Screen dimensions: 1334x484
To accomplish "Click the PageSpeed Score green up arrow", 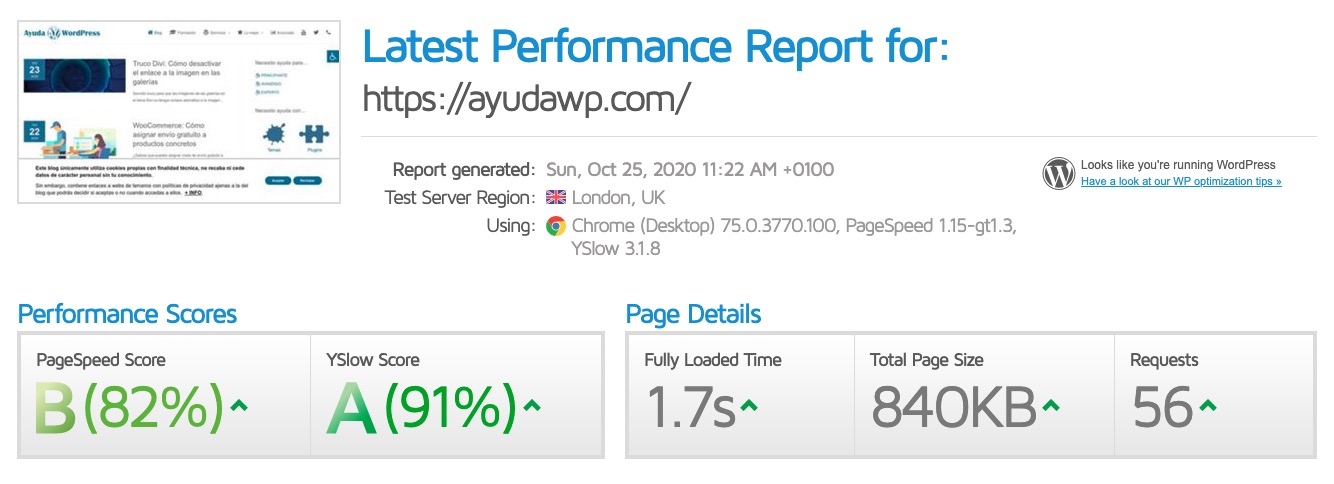I will 239,405.
